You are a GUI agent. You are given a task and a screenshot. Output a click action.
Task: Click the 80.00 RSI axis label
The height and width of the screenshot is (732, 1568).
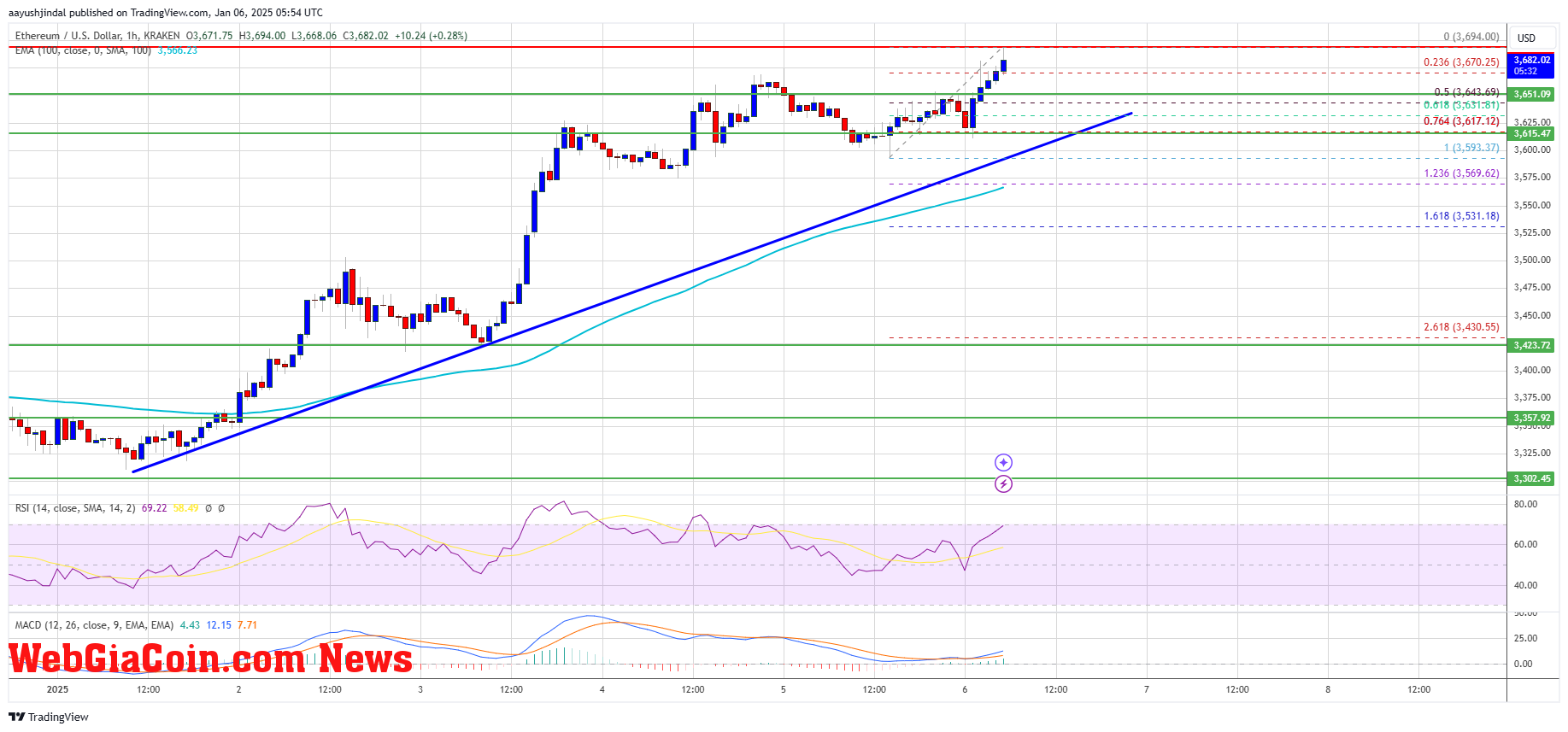pyautogui.click(x=1525, y=505)
